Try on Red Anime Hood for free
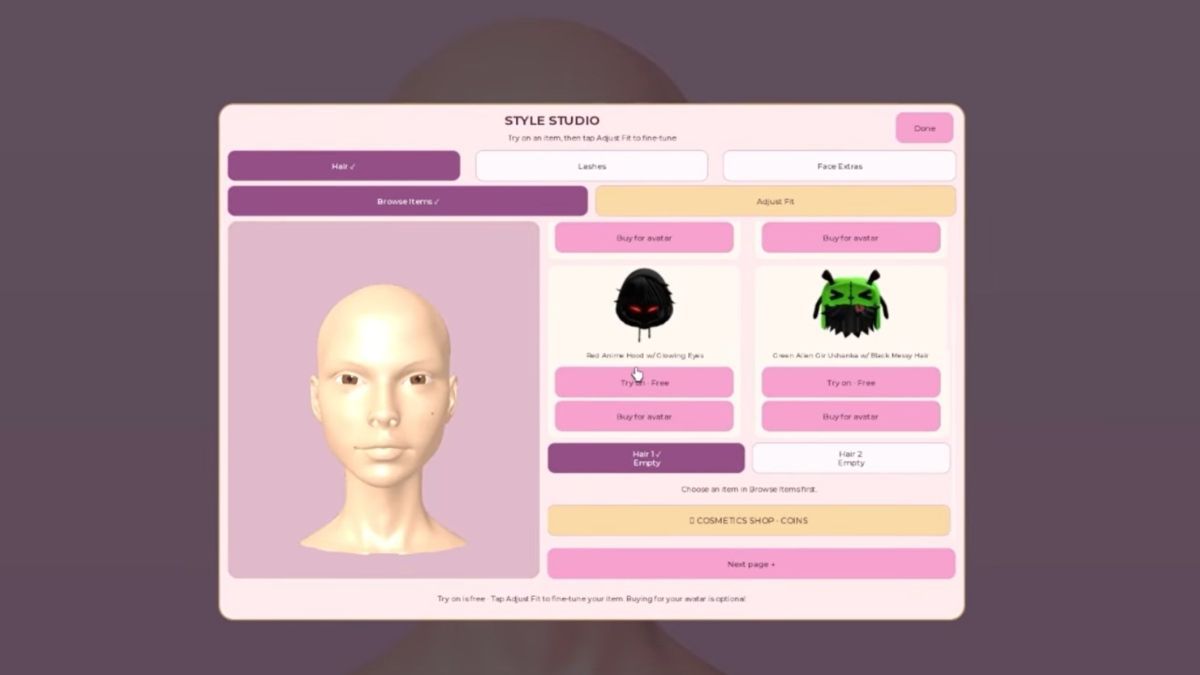The height and width of the screenshot is (675, 1200). (644, 382)
